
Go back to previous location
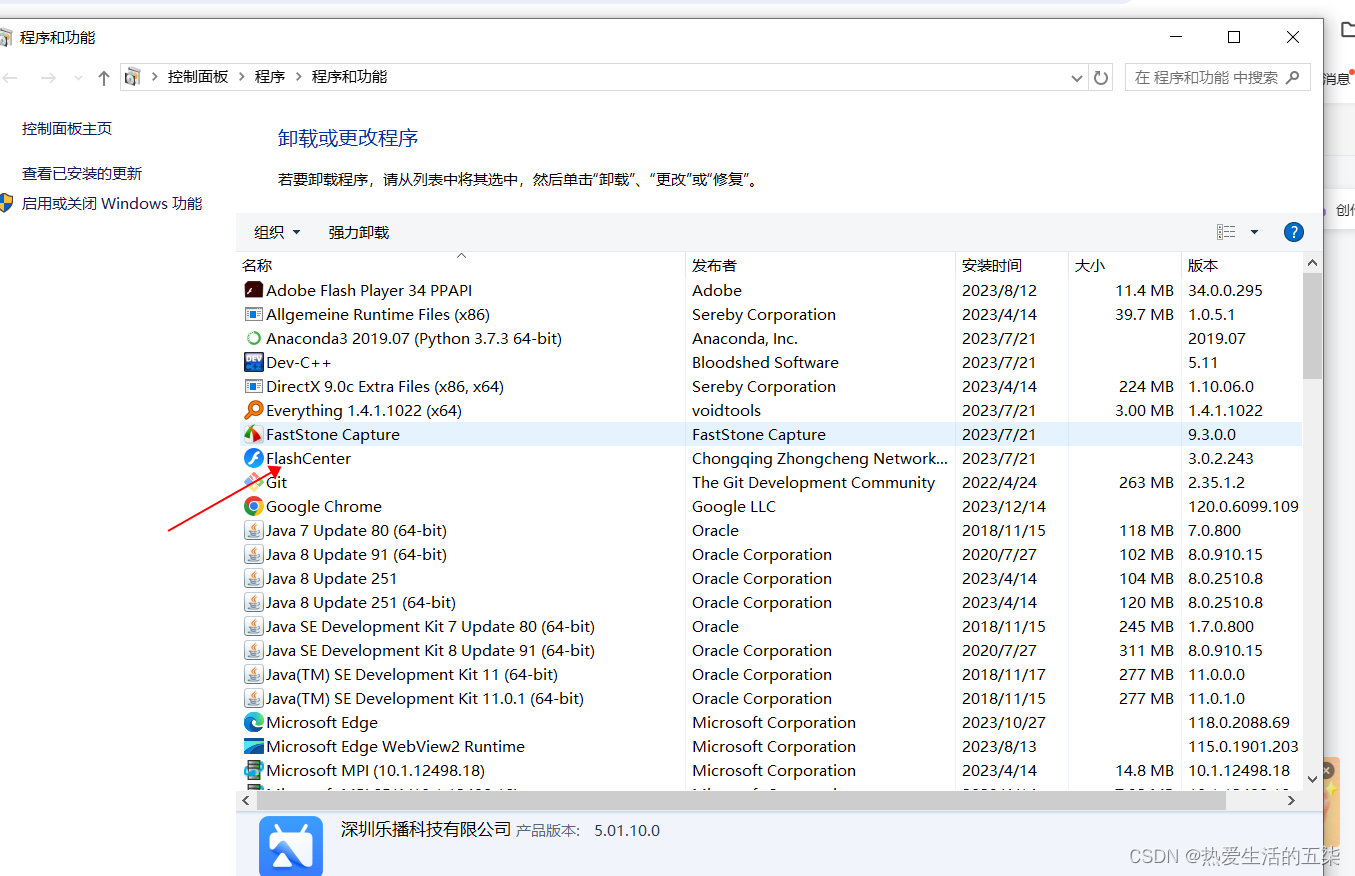[x=12, y=77]
